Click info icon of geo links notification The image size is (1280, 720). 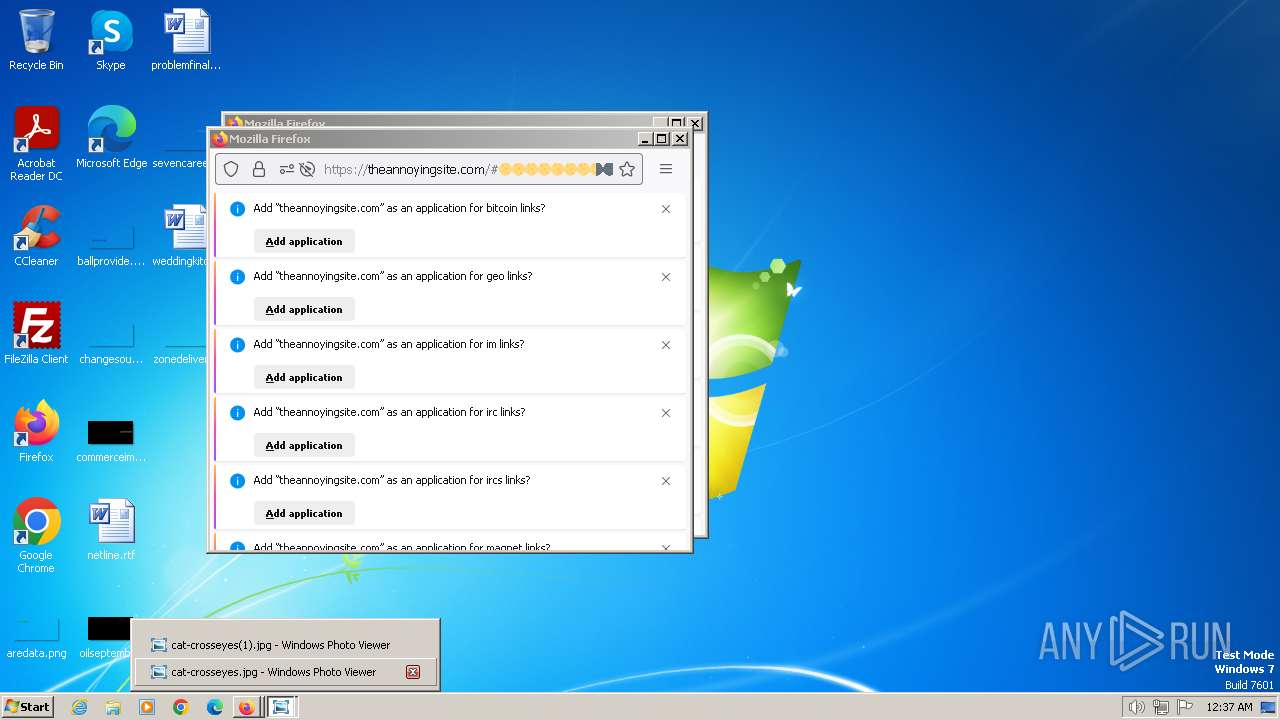coord(237,277)
